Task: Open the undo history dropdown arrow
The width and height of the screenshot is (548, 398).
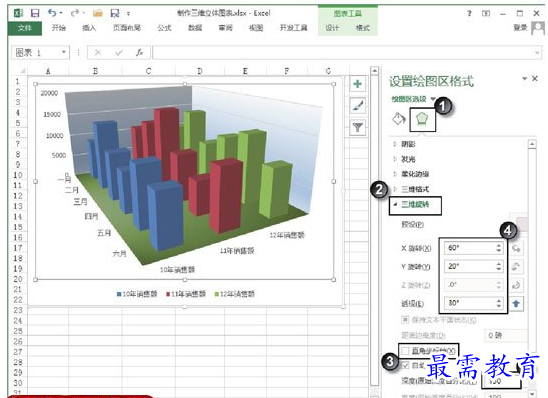Action: (61, 13)
